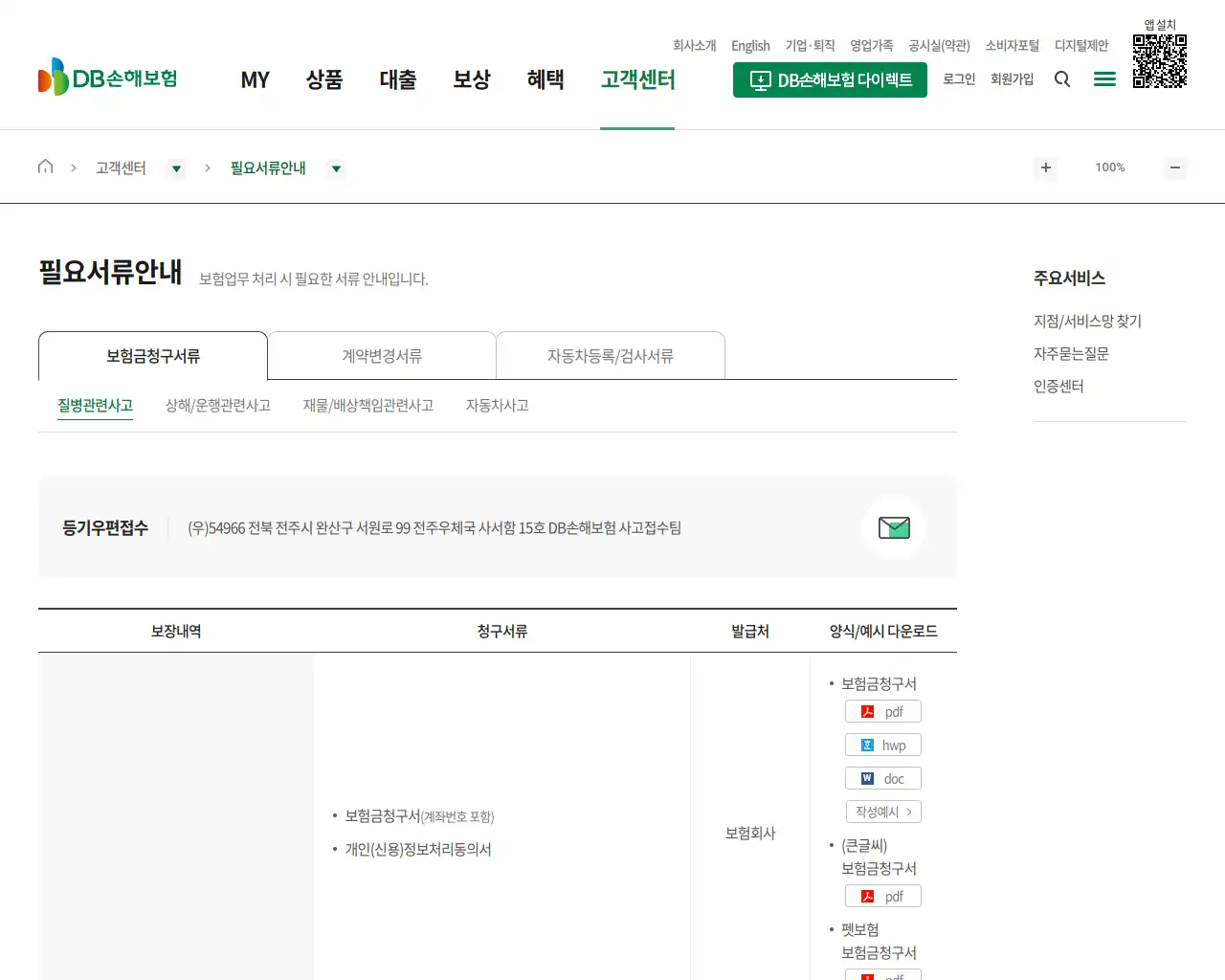
Task: Click the mail envelope icon for 등기우편접수
Action: [894, 527]
